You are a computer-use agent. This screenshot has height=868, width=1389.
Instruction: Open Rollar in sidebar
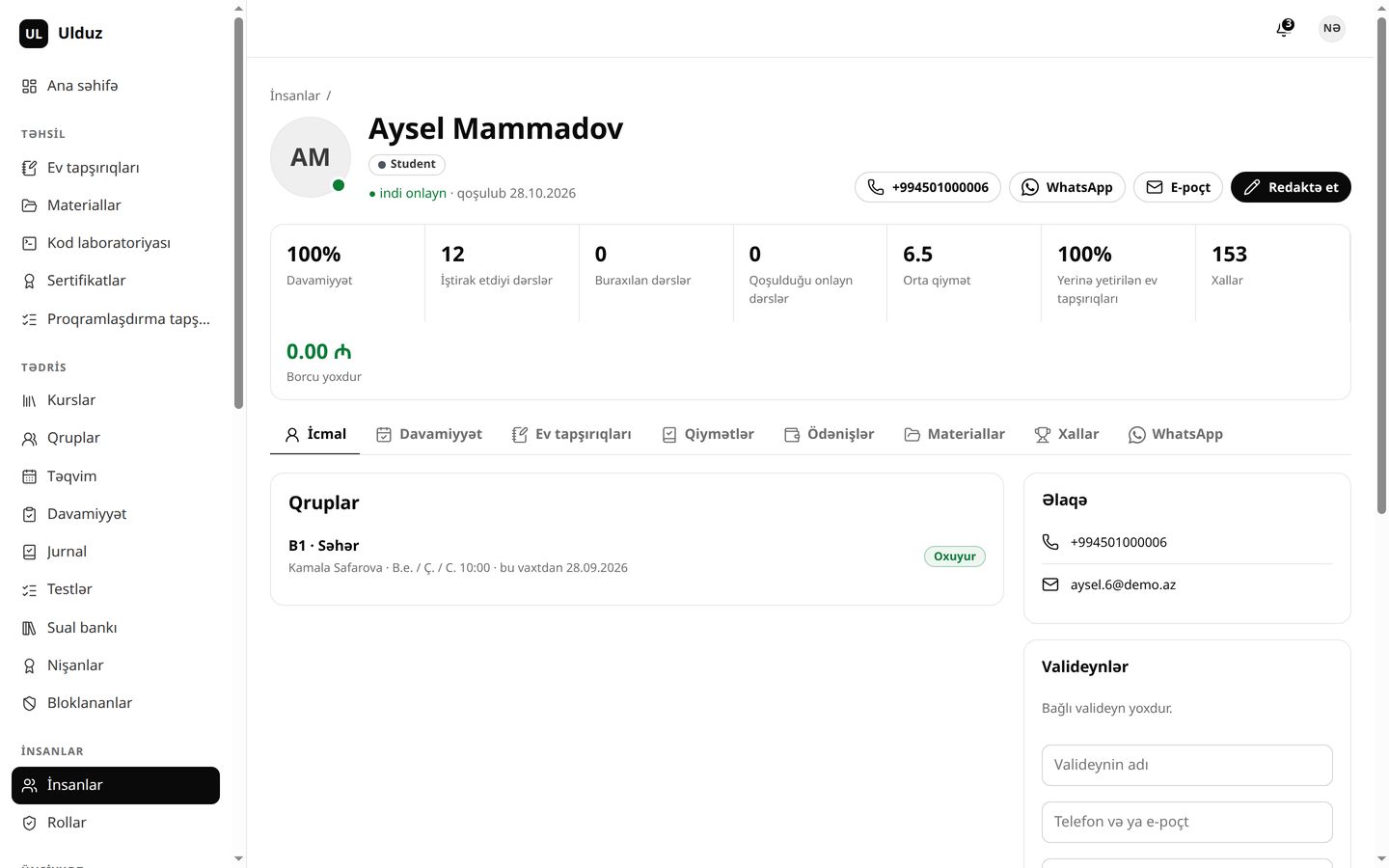coord(116,823)
